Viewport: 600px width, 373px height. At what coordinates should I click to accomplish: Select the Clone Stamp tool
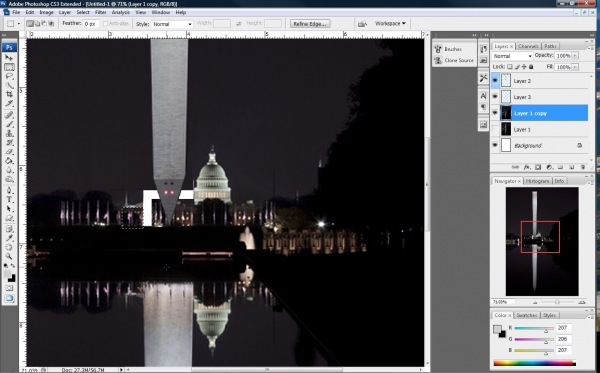tap(9, 133)
